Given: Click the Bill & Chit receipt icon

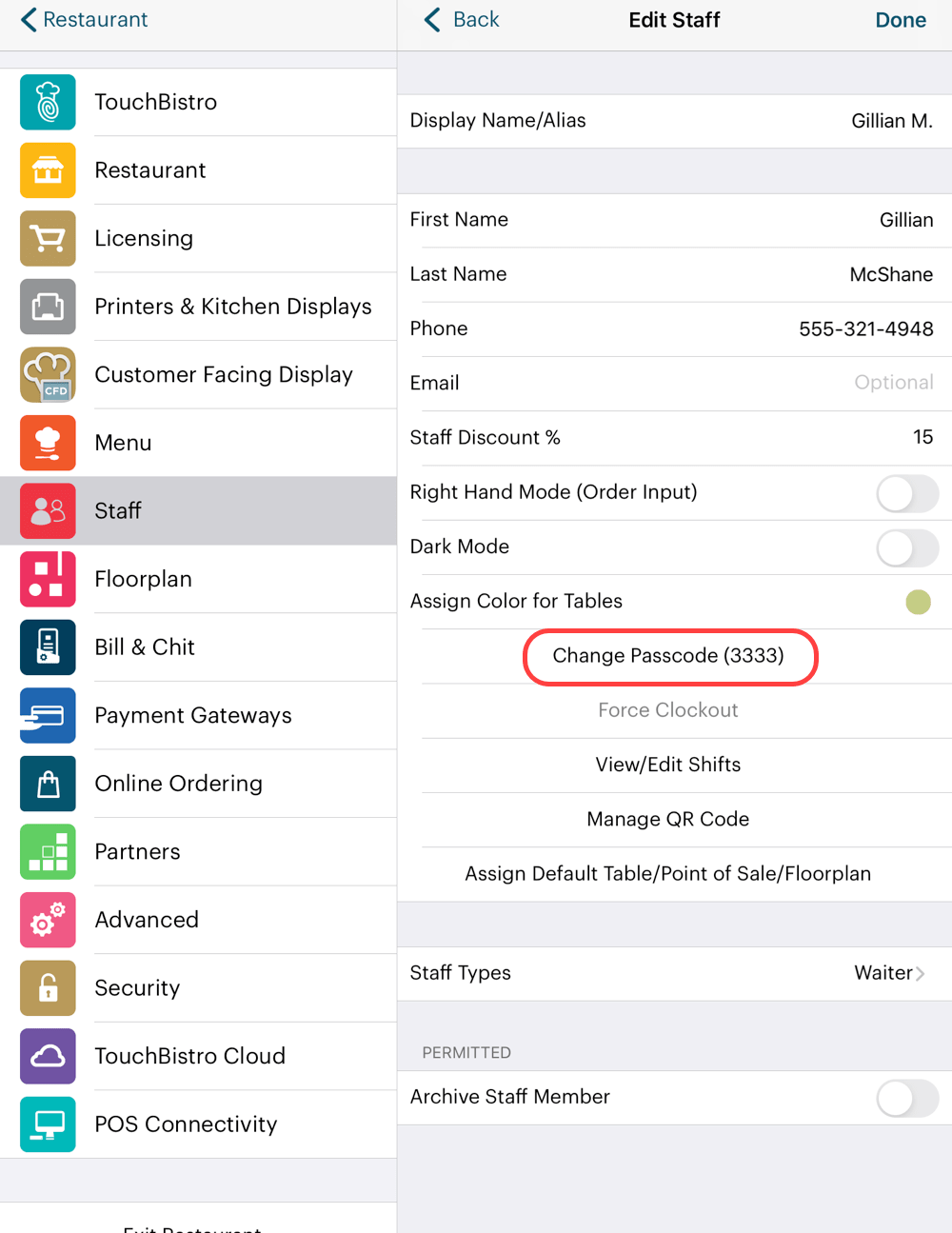Looking at the screenshot, I should [48, 647].
